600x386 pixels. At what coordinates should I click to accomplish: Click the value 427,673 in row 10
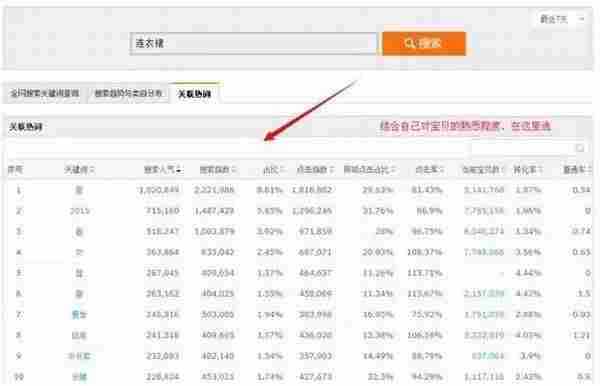point(315,377)
